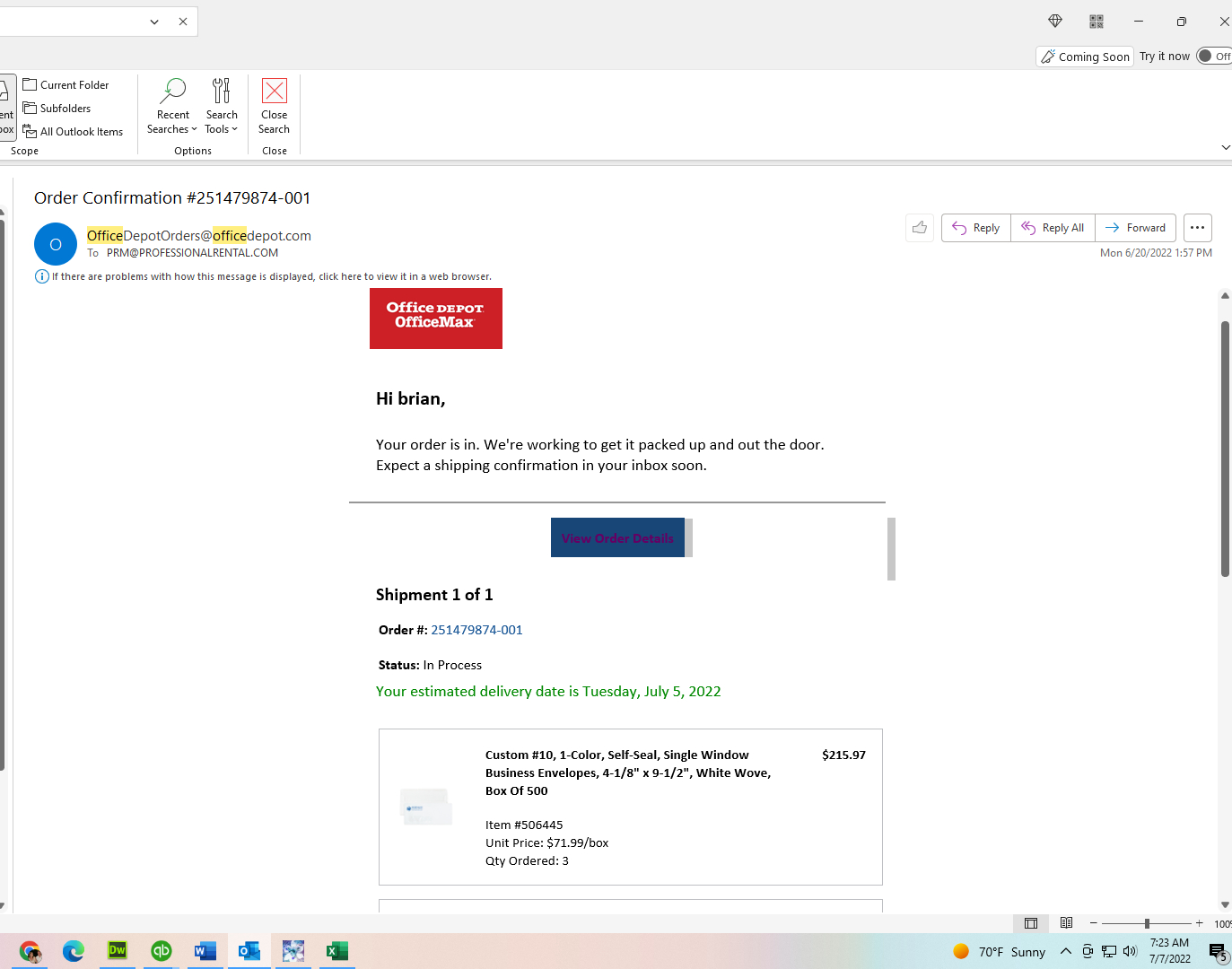Click the Close Search red X icon
Viewport: 1232px width, 969px height.
pos(274,91)
